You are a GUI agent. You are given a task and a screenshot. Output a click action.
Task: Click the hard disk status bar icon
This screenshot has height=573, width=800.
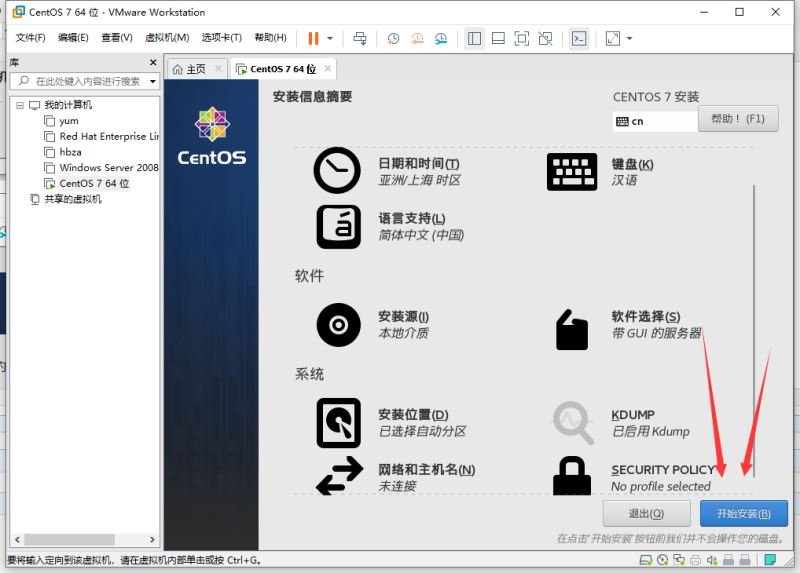(645, 560)
